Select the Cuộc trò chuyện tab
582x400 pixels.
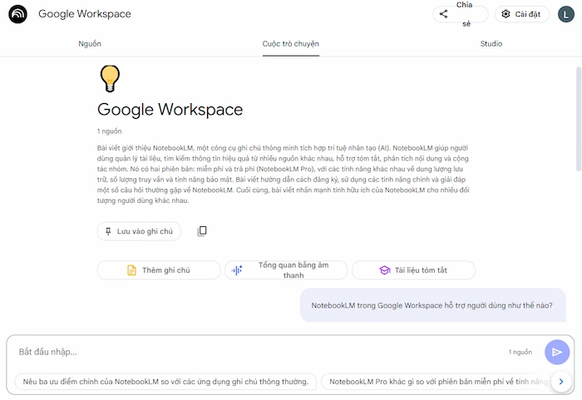(x=291, y=44)
